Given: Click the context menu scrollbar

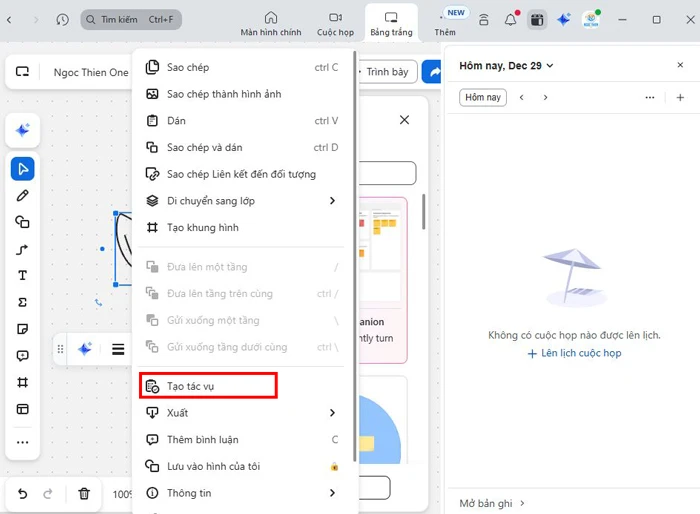Looking at the screenshot, I should tap(355, 256).
